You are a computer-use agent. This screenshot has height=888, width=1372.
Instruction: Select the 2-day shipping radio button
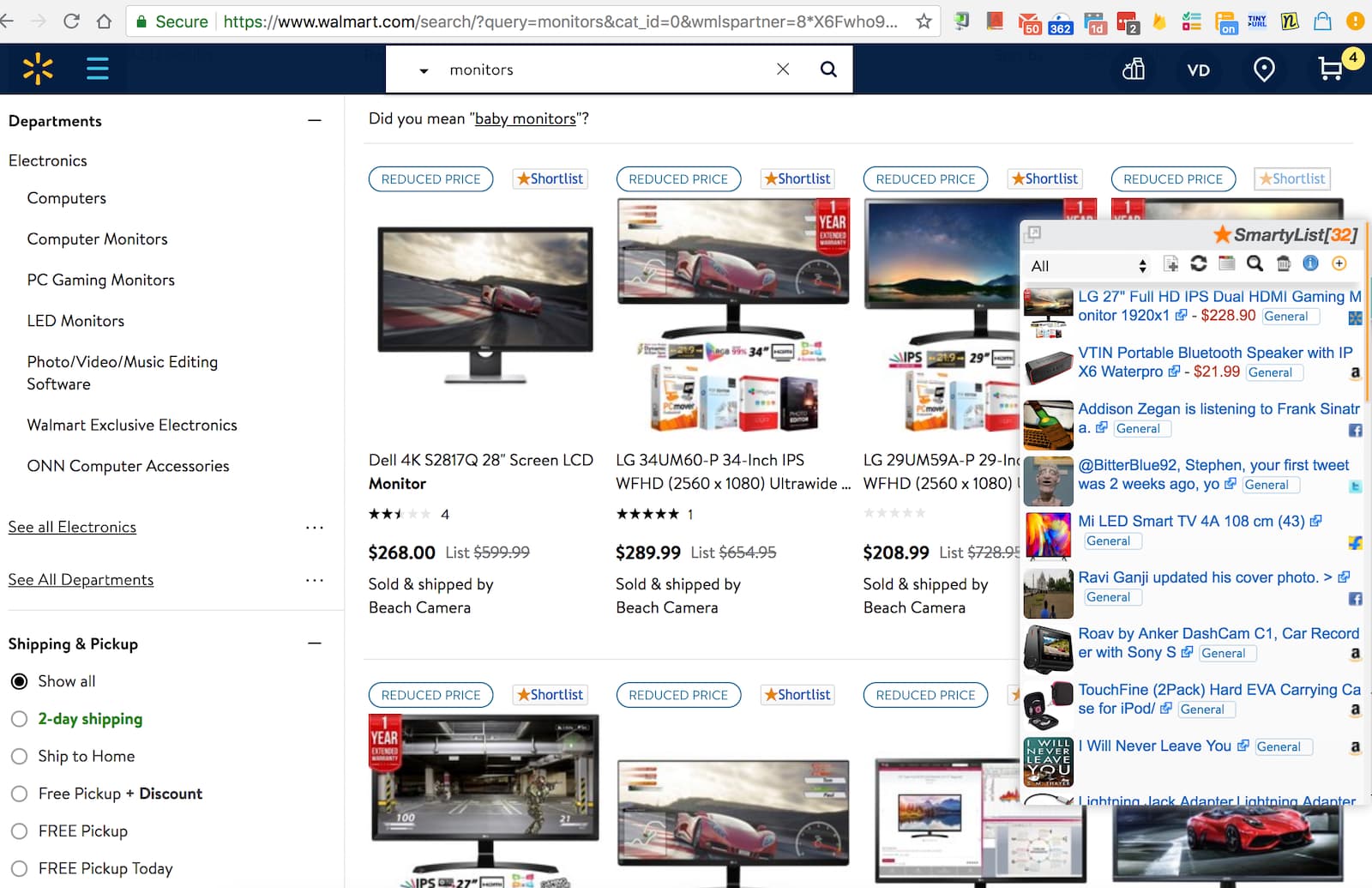(19, 719)
